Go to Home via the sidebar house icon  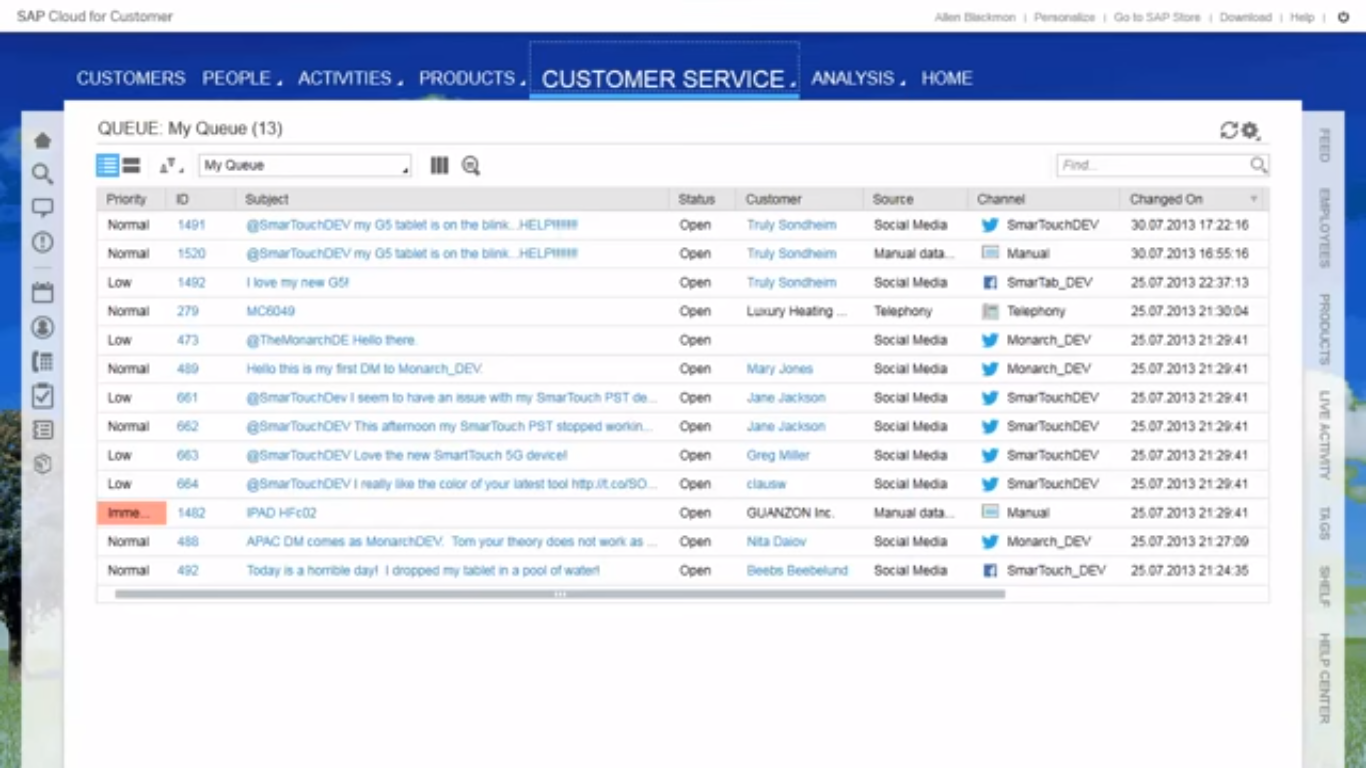(42, 141)
